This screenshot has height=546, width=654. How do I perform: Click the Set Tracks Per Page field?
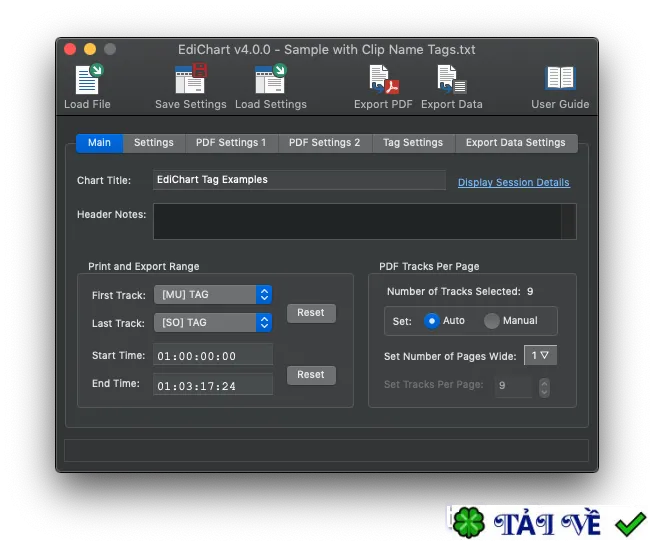(514, 386)
